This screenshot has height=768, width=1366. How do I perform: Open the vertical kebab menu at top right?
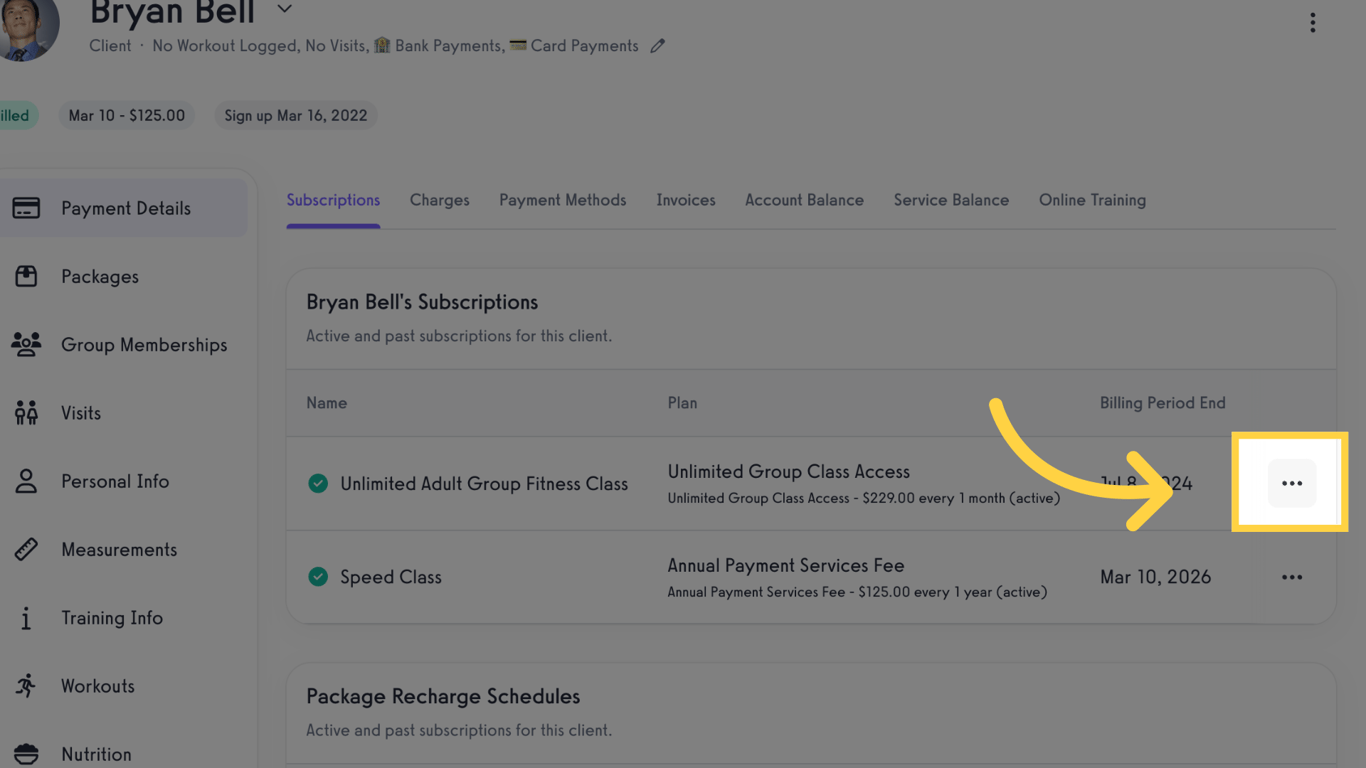1313,23
